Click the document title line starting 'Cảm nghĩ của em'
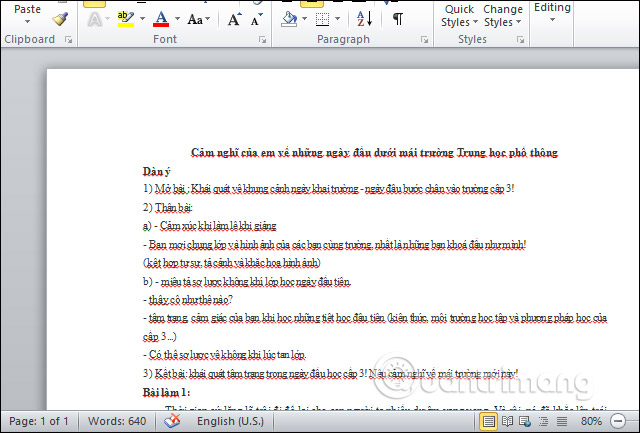Image resolution: width=640 pixels, height=433 pixels. (x=374, y=153)
